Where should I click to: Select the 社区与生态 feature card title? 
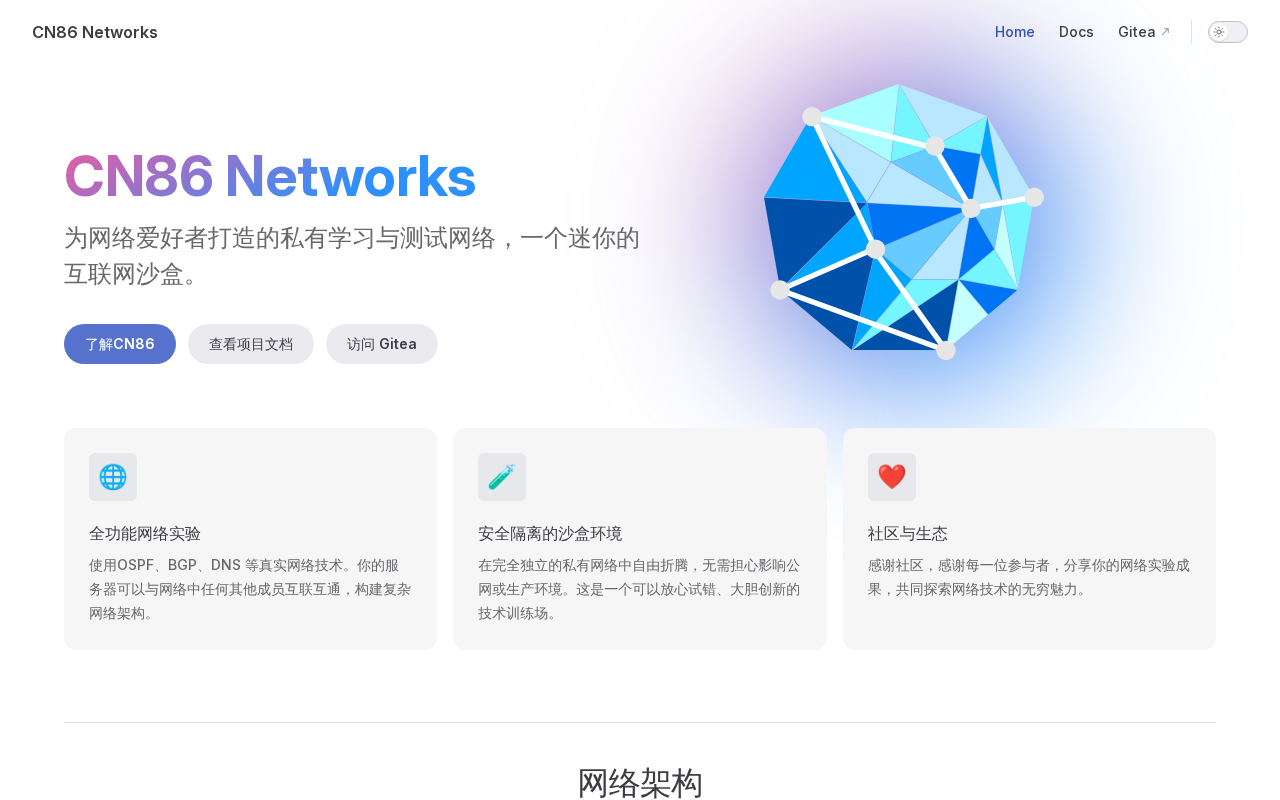(x=908, y=533)
